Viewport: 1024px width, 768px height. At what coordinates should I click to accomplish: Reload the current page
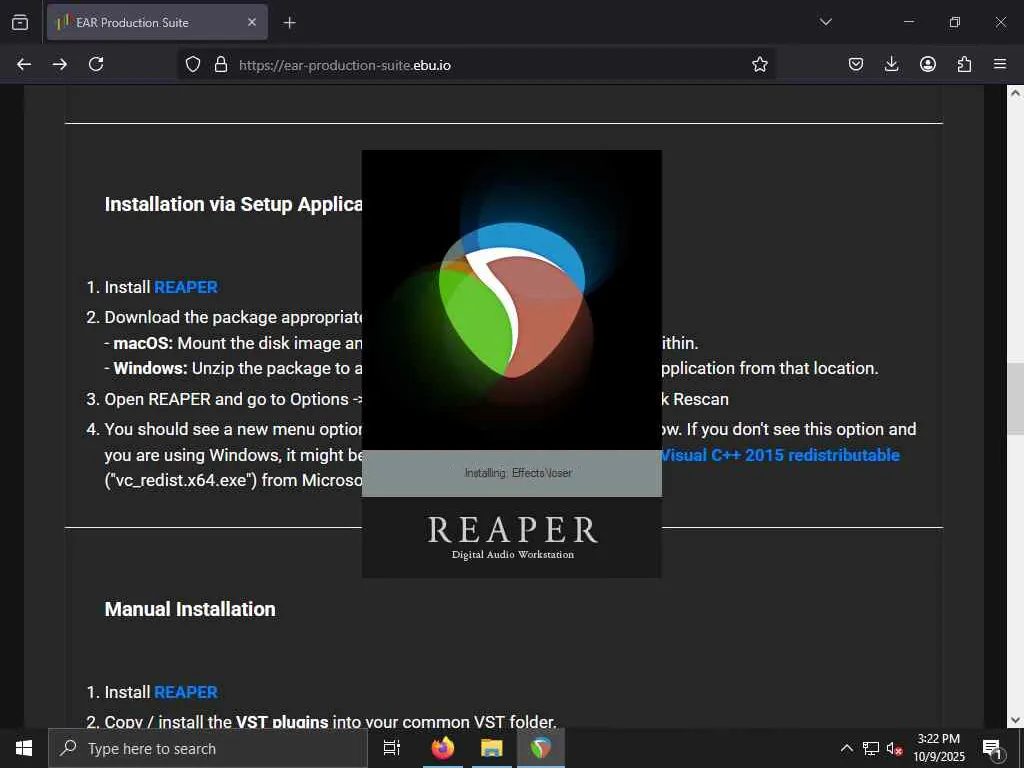(96, 64)
